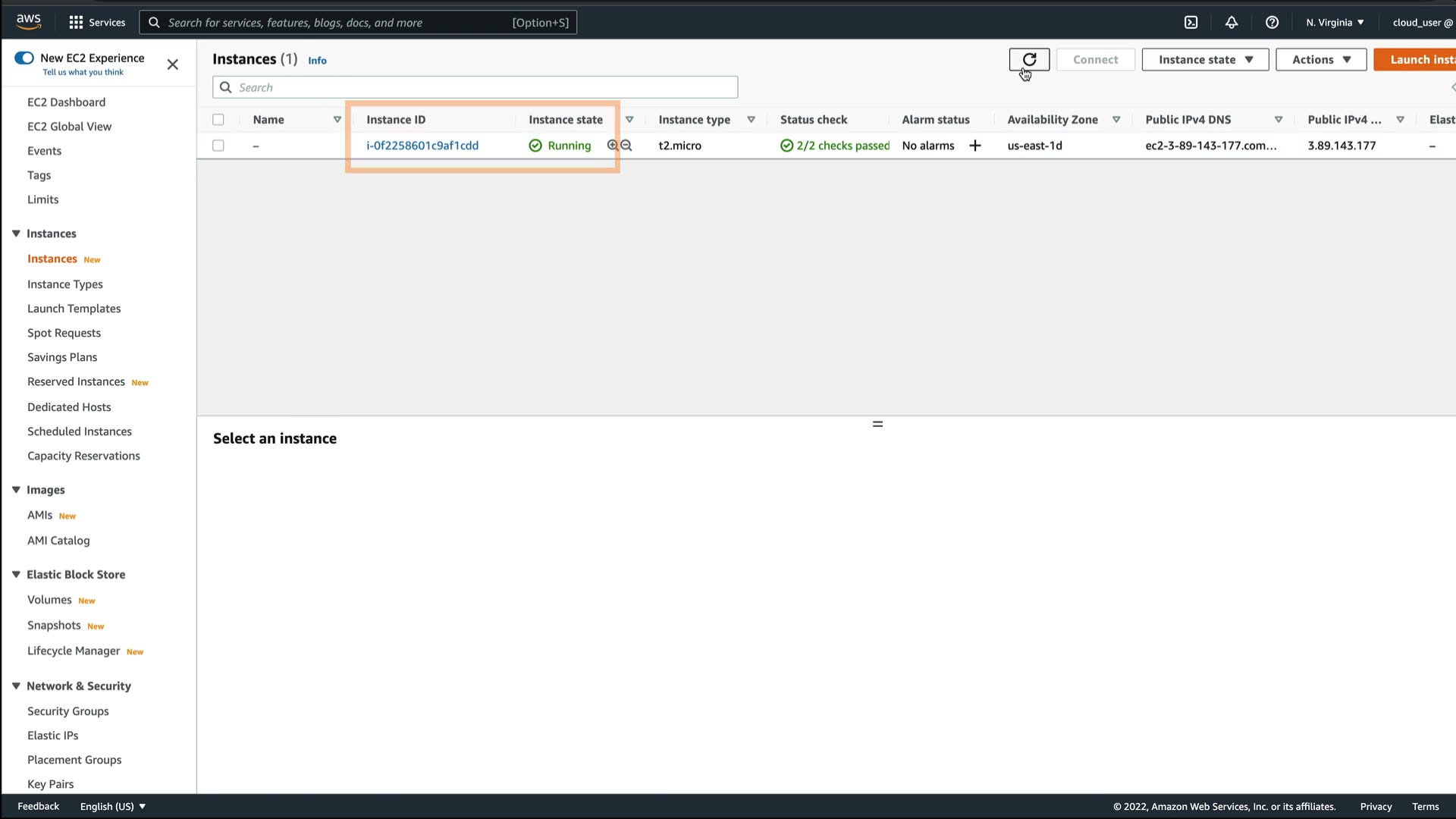The width and height of the screenshot is (1456, 819).
Task: Check the select-all instances checkbox
Action: point(218,120)
